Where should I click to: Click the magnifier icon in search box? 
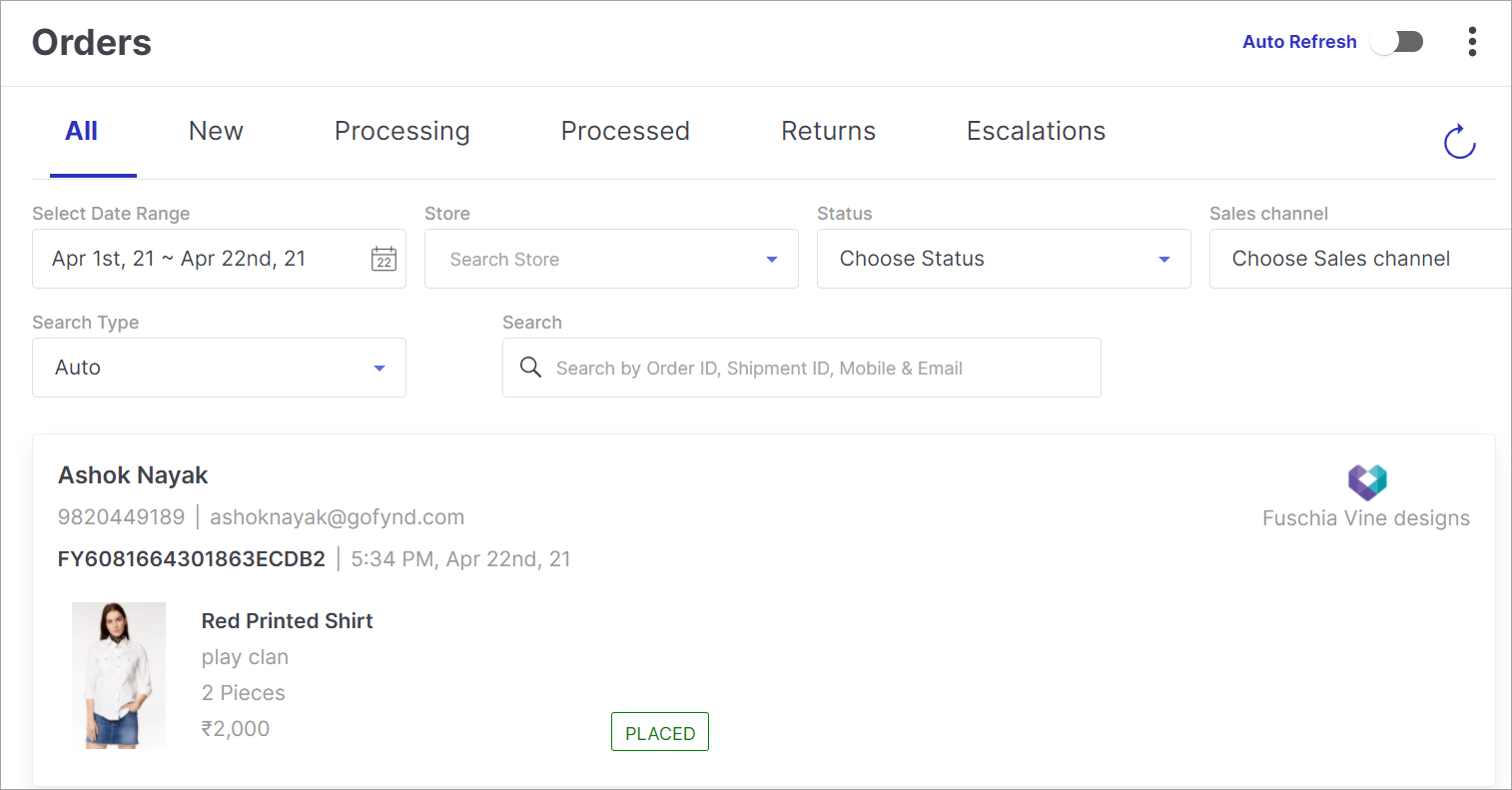pos(531,368)
